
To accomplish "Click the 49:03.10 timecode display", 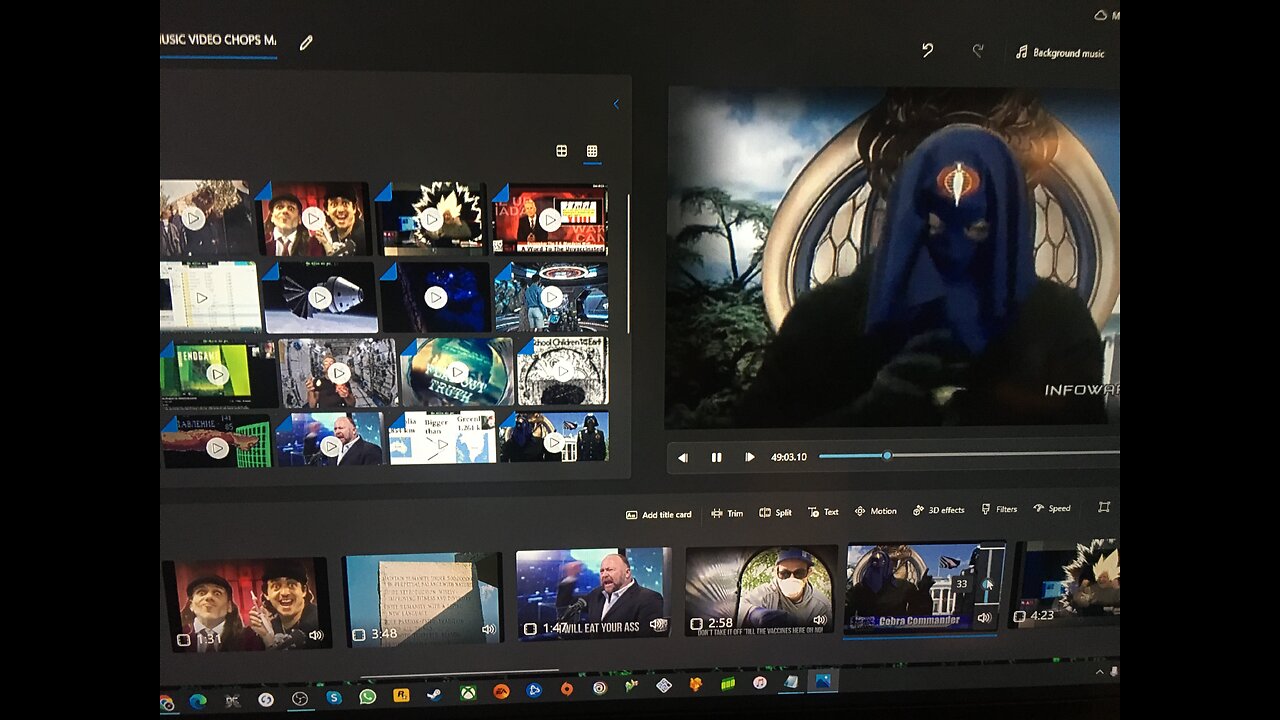I will [788, 457].
